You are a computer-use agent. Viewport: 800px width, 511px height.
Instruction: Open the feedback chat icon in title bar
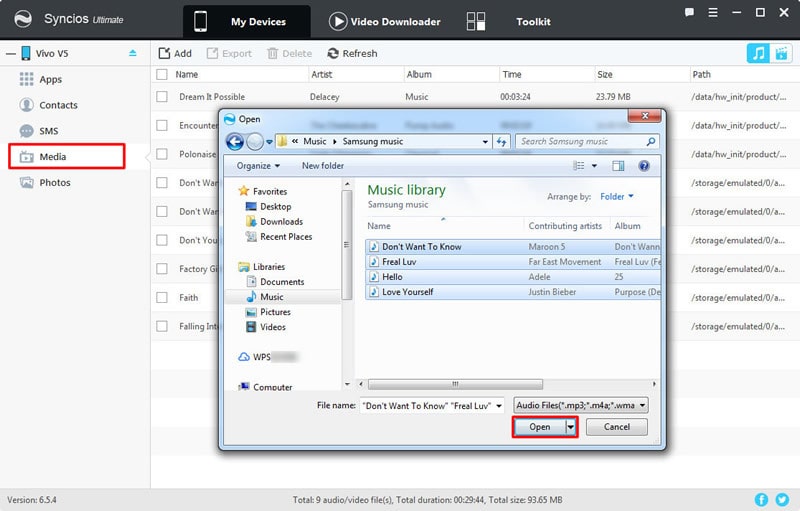(x=689, y=13)
